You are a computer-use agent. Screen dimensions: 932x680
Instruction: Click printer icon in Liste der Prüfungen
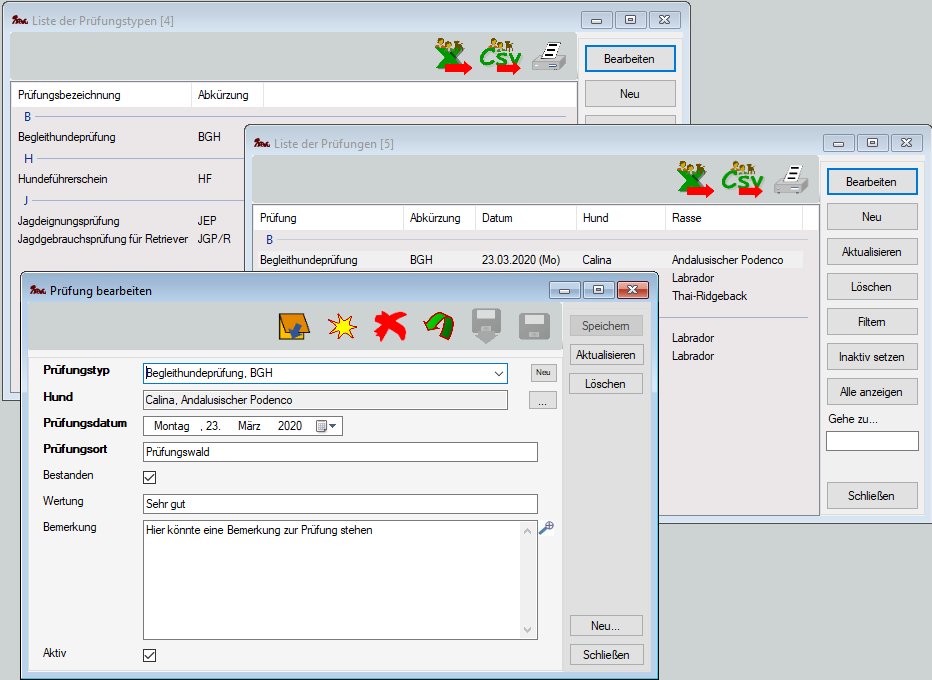pos(792,180)
